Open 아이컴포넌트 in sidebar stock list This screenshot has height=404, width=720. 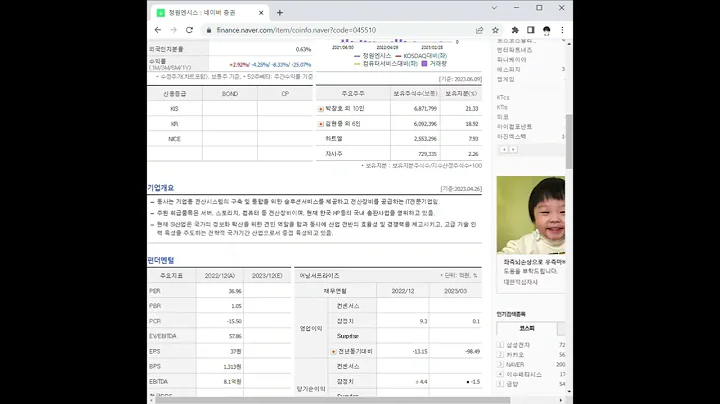coord(514,127)
